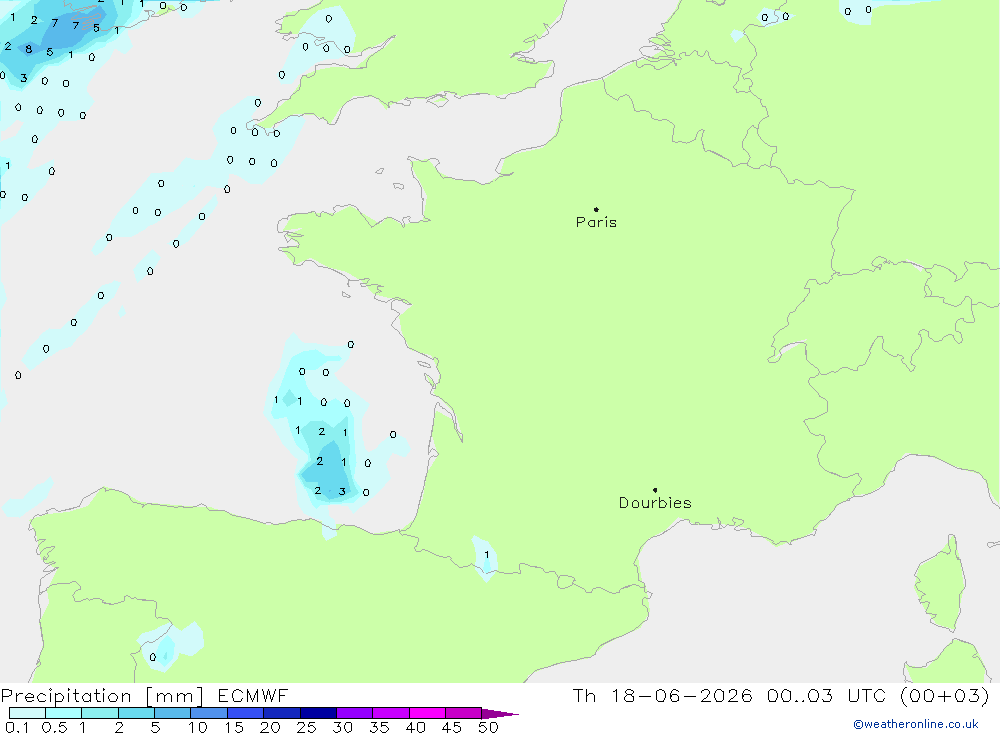
Task: Click the legend scale label '25'
Action: (307, 727)
